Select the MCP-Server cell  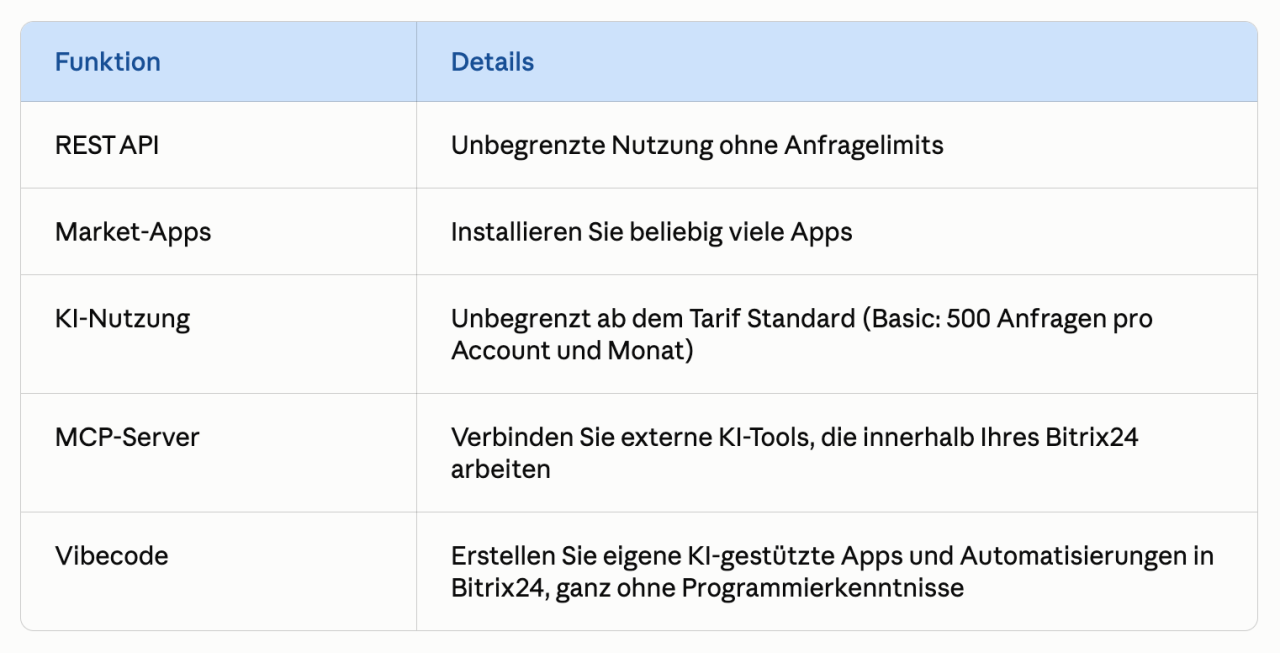(x=218, y=453)
